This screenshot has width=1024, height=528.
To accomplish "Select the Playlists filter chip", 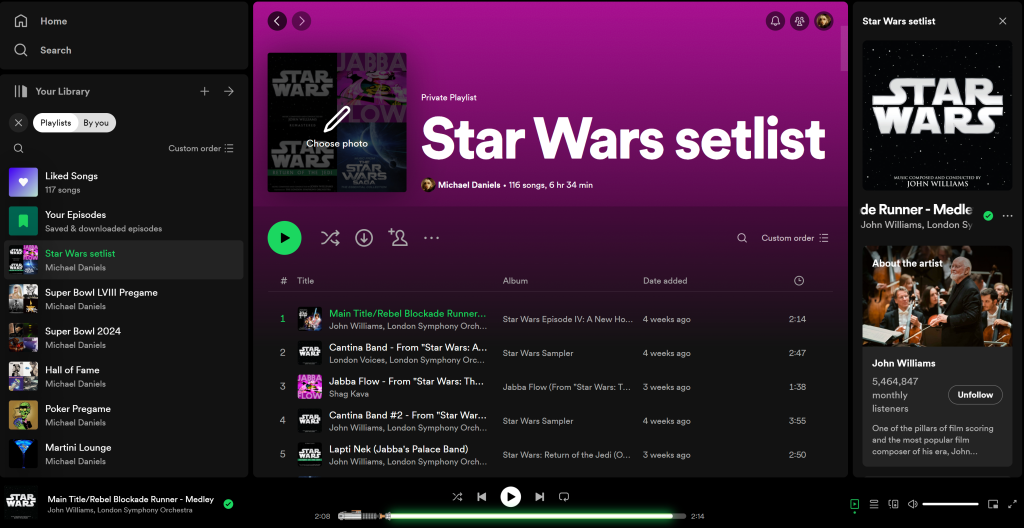I will click(x=56, y=123).
